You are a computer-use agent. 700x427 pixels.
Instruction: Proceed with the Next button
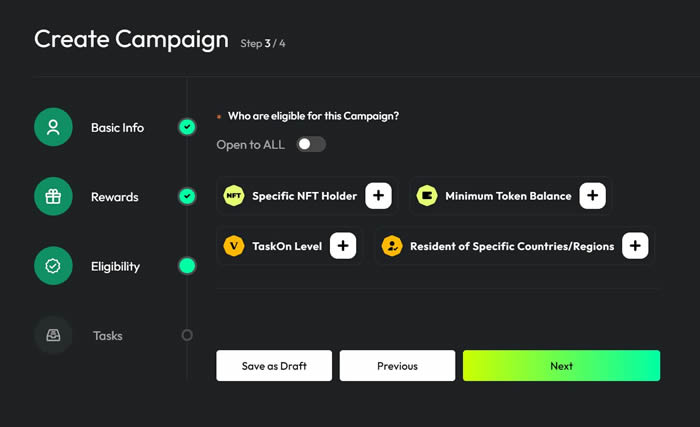[x=561, y=366]
